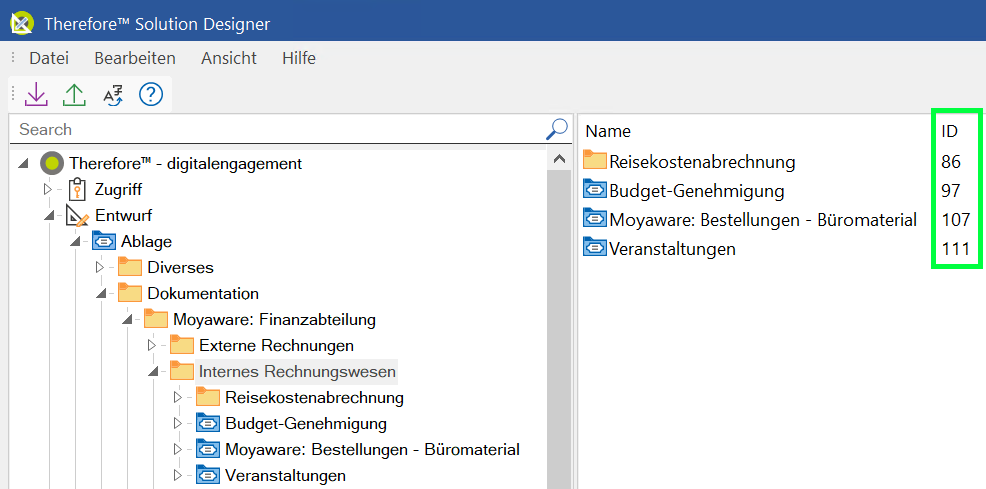Click the Diverses folder icon in tree
This screenshot has height=489, width=986.
click(130, 267)
